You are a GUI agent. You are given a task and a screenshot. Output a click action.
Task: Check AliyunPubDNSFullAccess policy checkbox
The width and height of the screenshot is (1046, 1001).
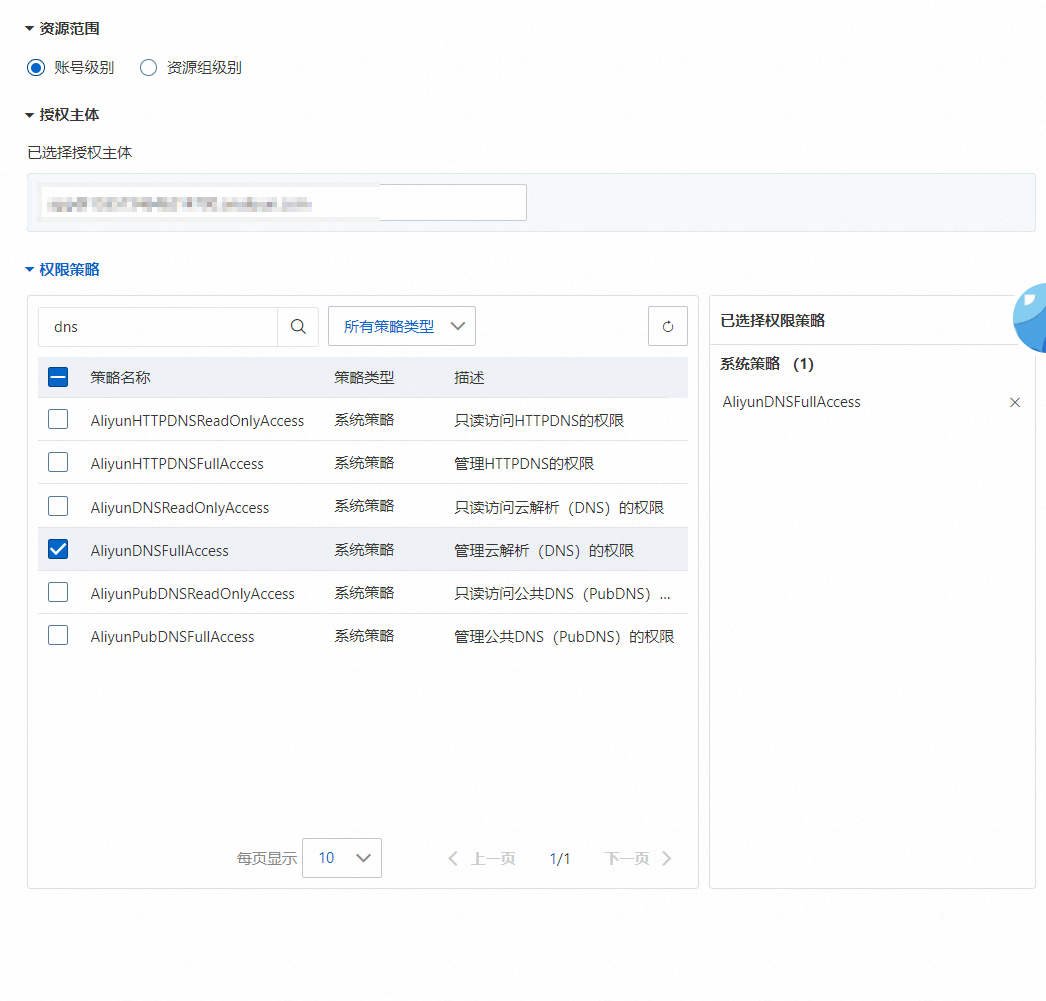click(x=58, y=635)
